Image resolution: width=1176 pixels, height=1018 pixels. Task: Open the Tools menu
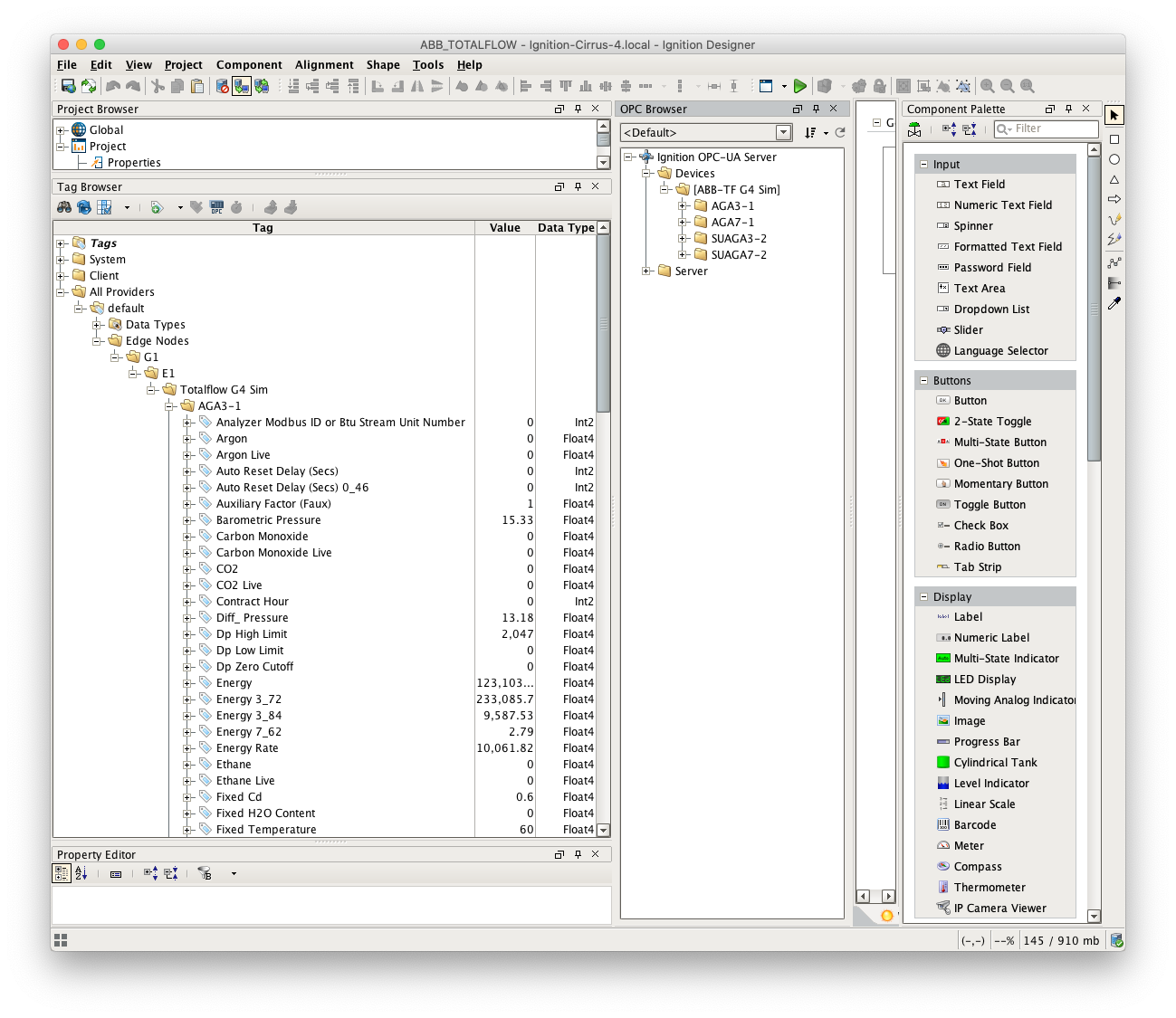428,65
